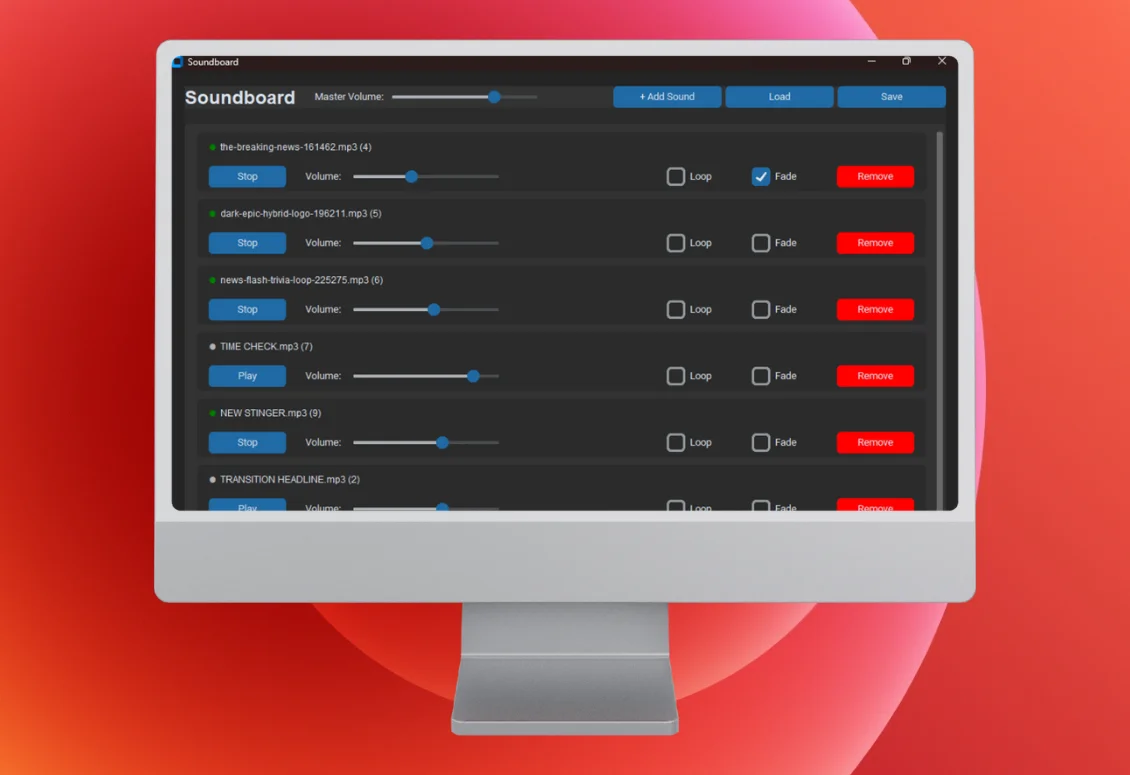Check the Fade box for news-flash-trivia-loop-225275.mp3
The width and height of the screenshot is (1130, 775).
(x=760, y=309)
